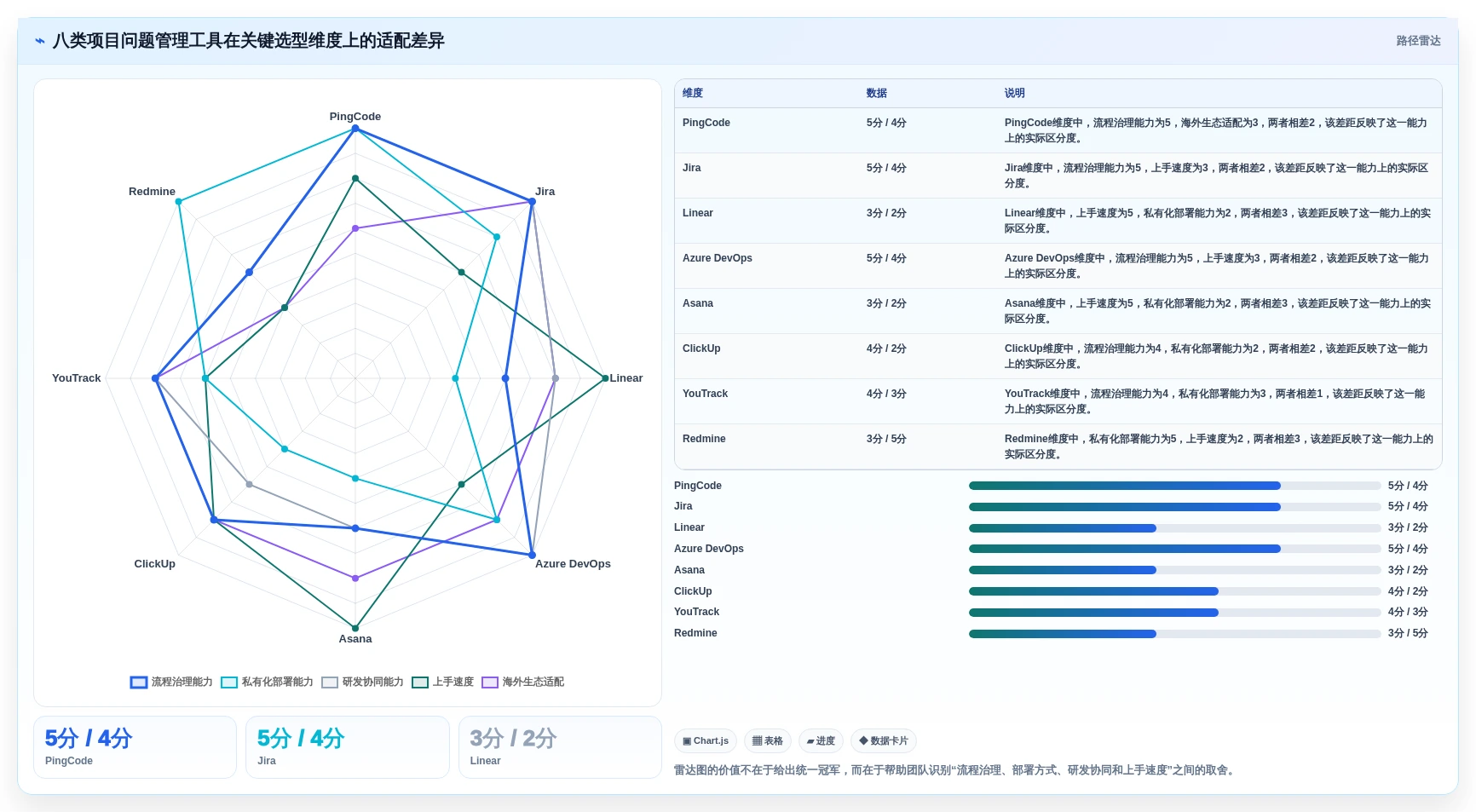Screen dimensions: 1476x812
Task: Click the PingCode axis label on radar
Action: tap(355, 117)
